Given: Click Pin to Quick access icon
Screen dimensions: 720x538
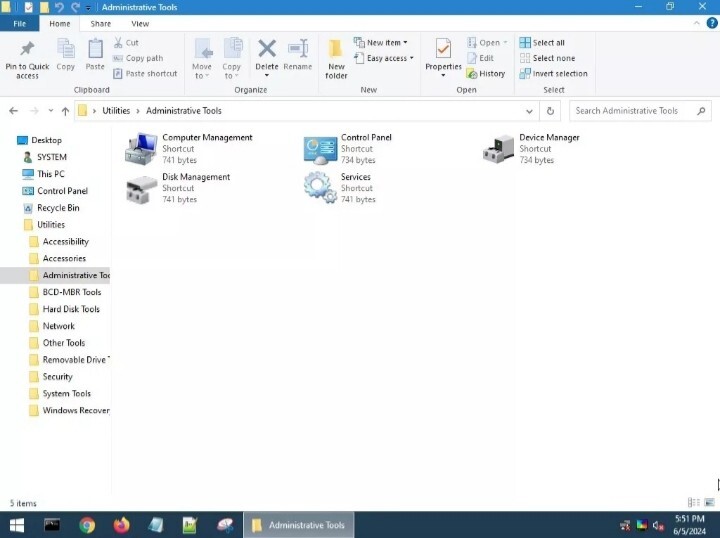Looking at the screenshot, I should point(27,50).
